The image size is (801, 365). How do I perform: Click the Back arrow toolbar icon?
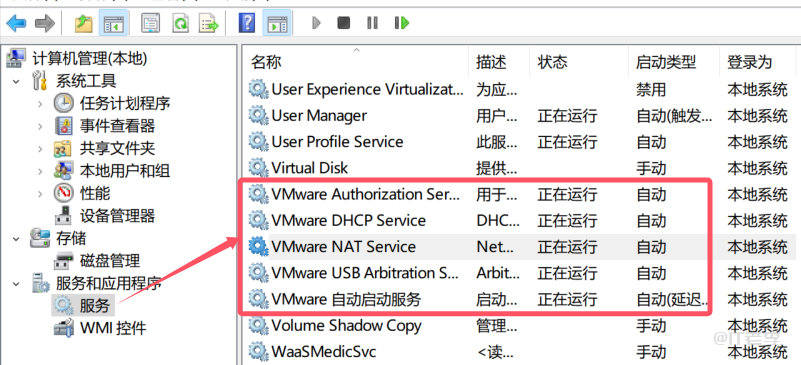[x=16, y=23]
